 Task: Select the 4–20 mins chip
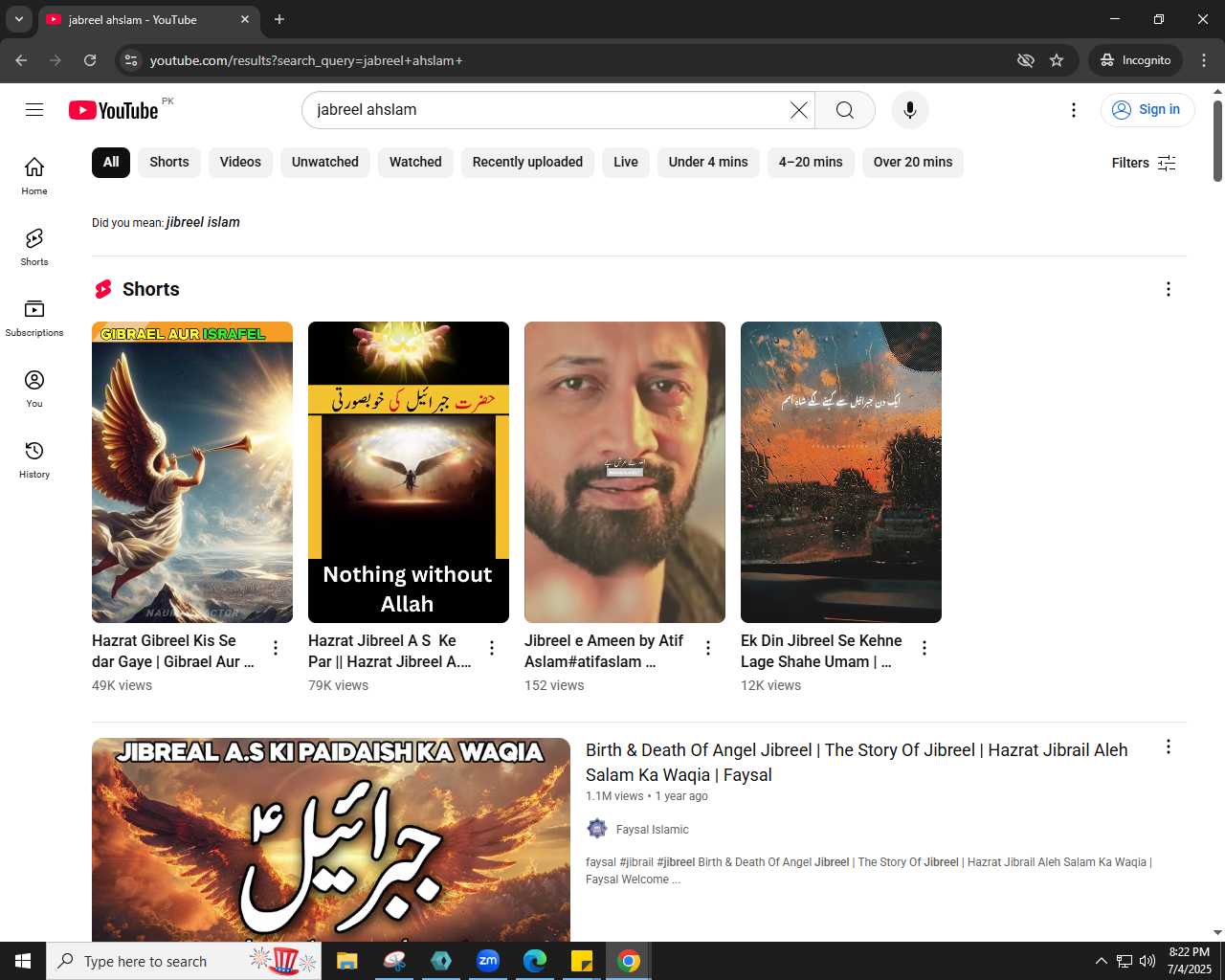coord(811,162)
